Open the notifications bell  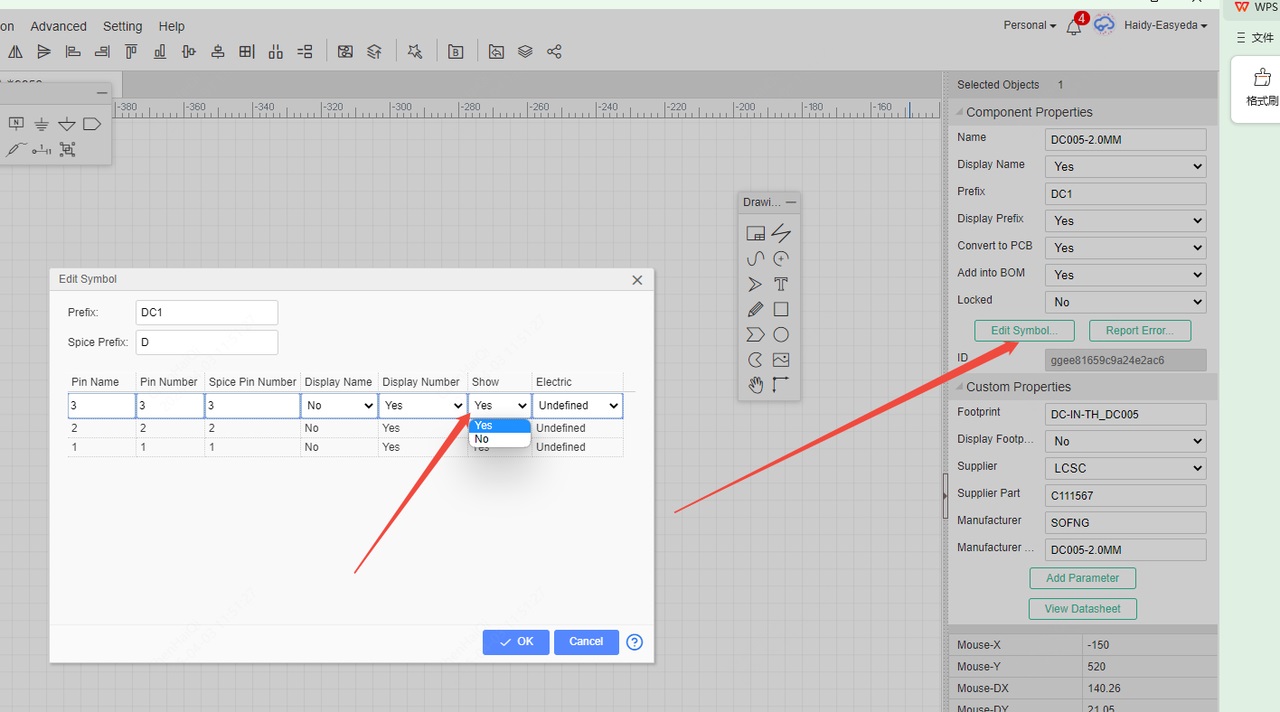[1073, 27]
